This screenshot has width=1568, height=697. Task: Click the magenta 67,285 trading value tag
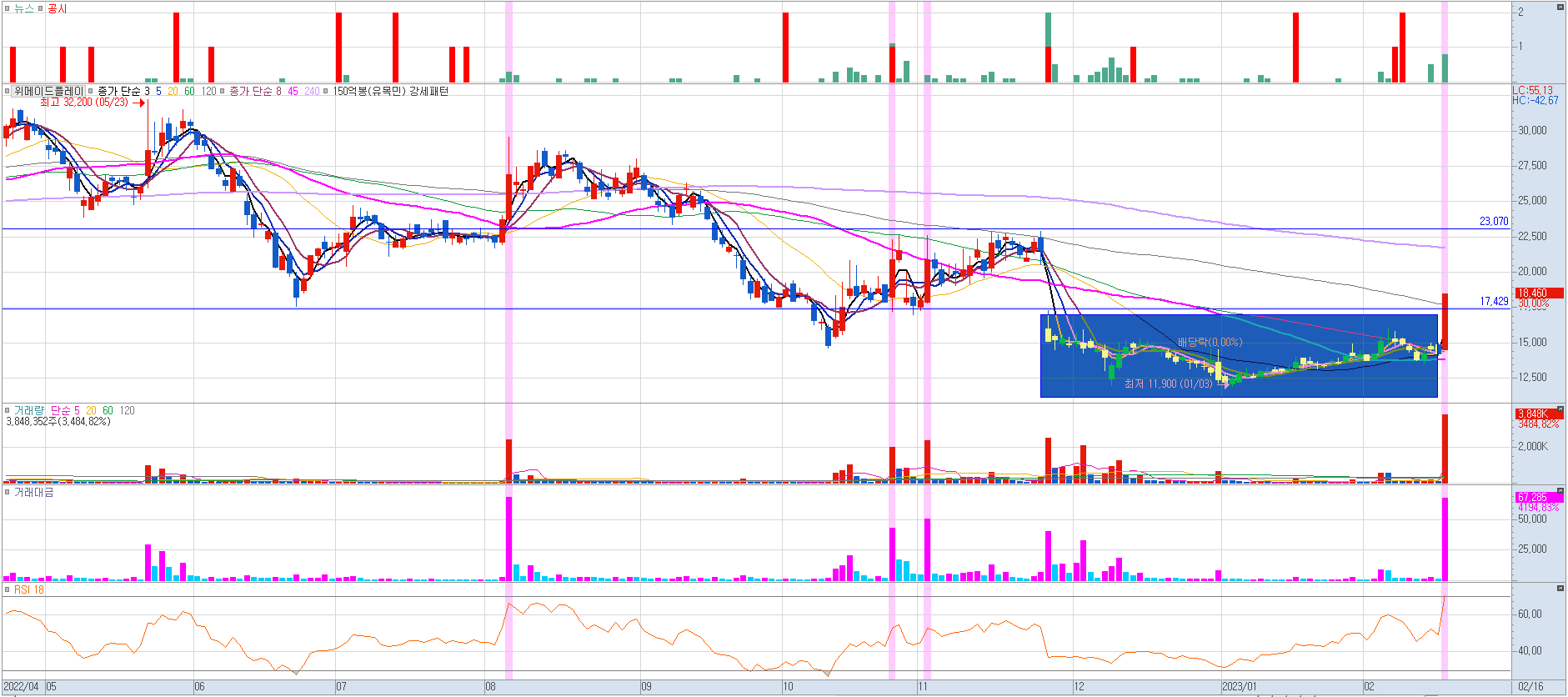tap(1539, 497)
